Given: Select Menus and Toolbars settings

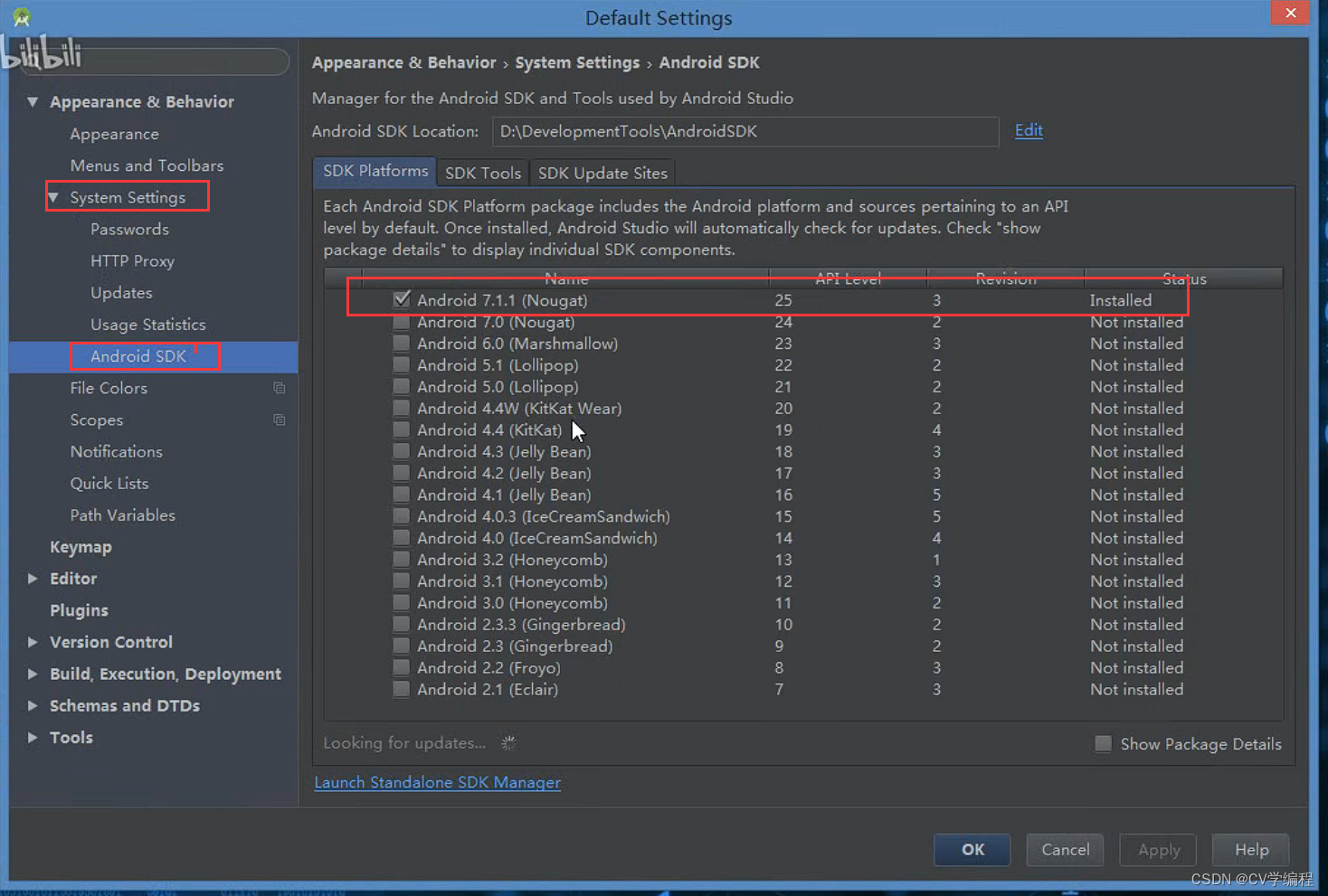Looking at the screenshot, I should click(147, 165).
